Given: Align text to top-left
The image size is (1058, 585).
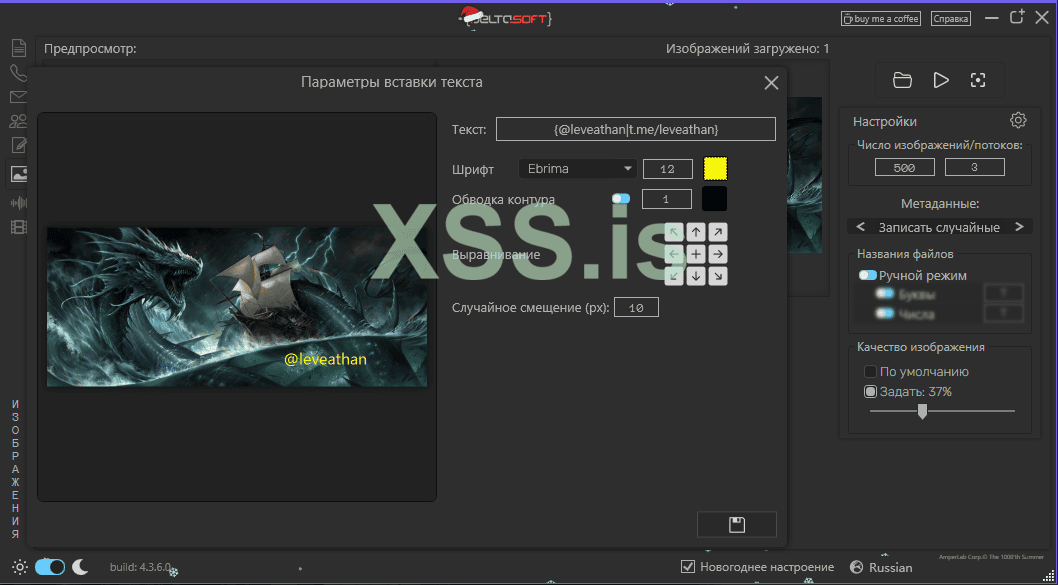Looking at the screenshot, I should point(674,232).
